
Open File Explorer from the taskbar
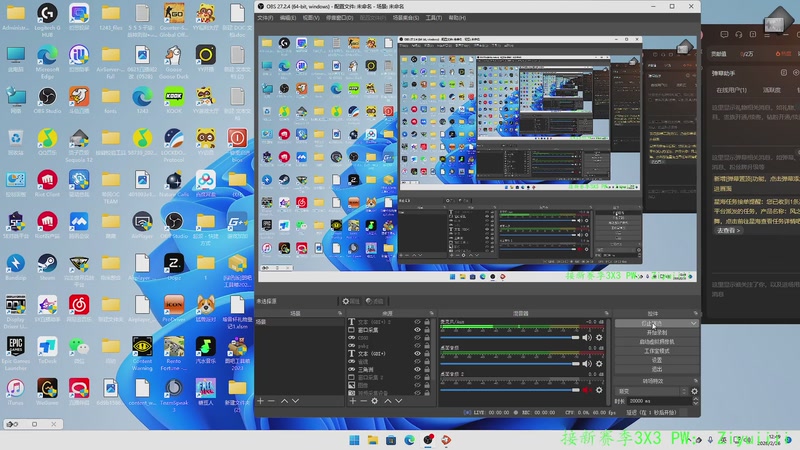pos(372,440)
